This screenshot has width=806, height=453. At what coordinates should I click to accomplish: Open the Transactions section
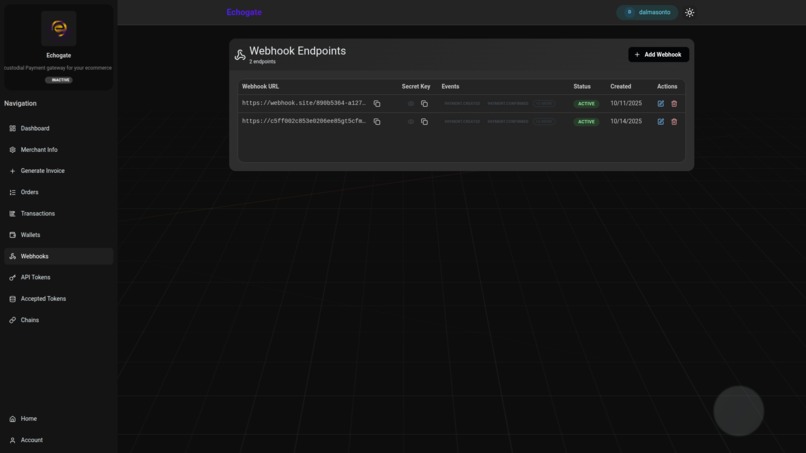point(59,213)
